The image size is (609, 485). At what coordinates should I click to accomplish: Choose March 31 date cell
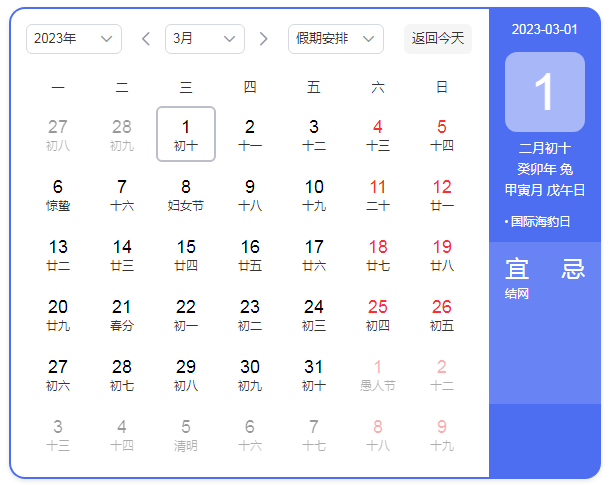point(314,374)
